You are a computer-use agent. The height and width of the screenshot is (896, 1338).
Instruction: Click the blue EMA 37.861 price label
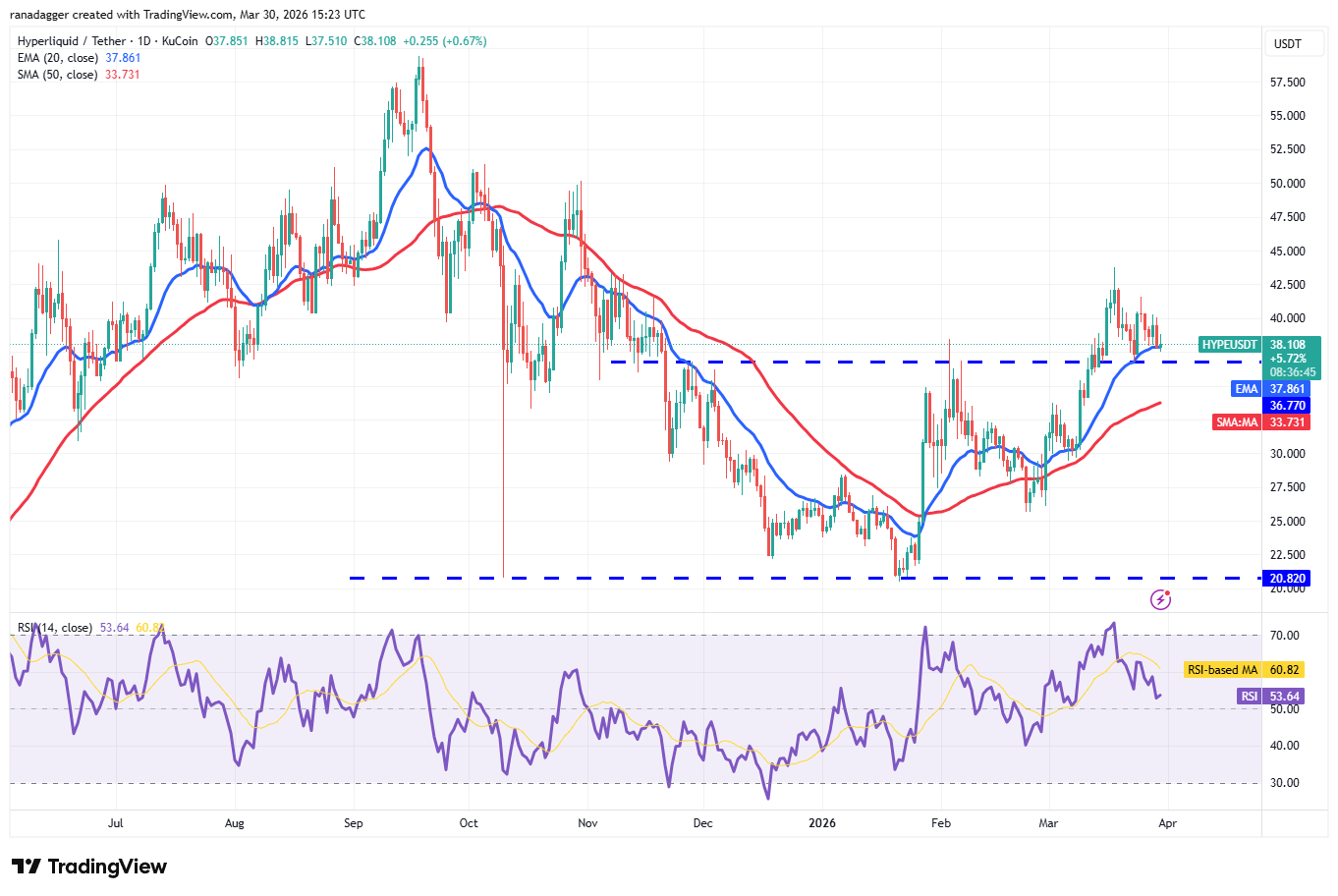coord(1271,389)
